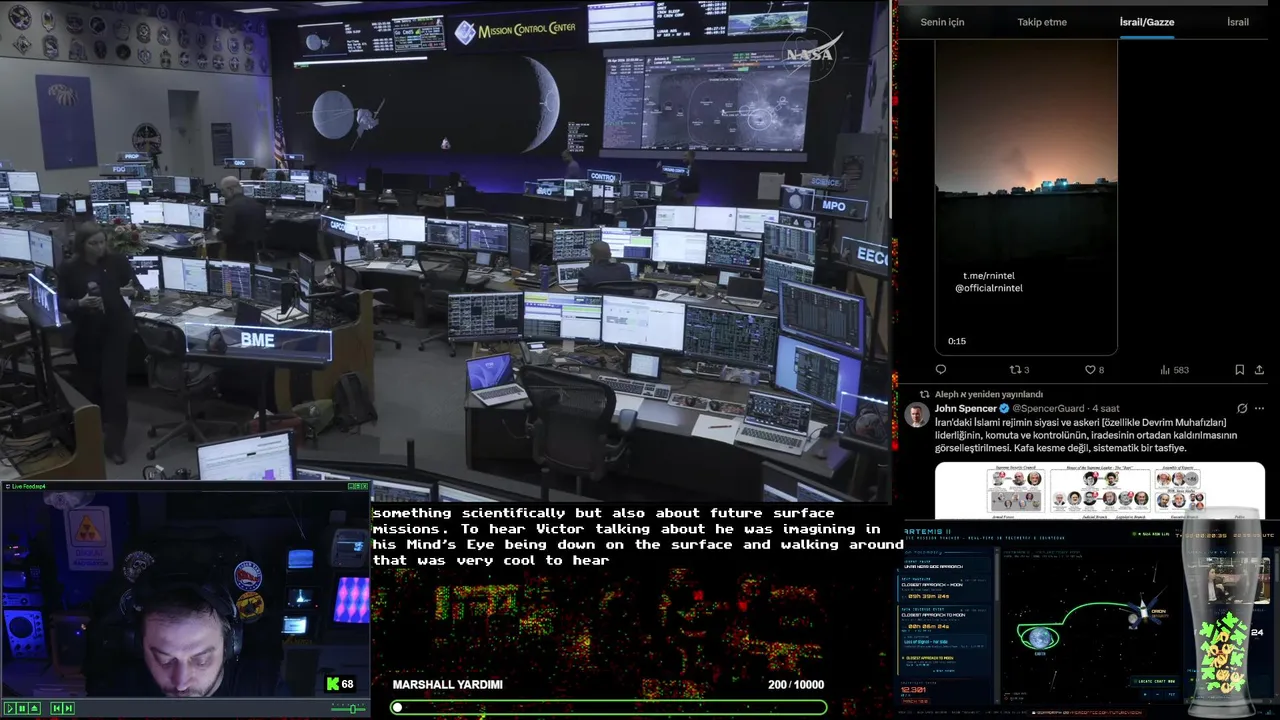Click the Grok icon on John Spencer post

pyautogui.click(x=1242, y=408)
